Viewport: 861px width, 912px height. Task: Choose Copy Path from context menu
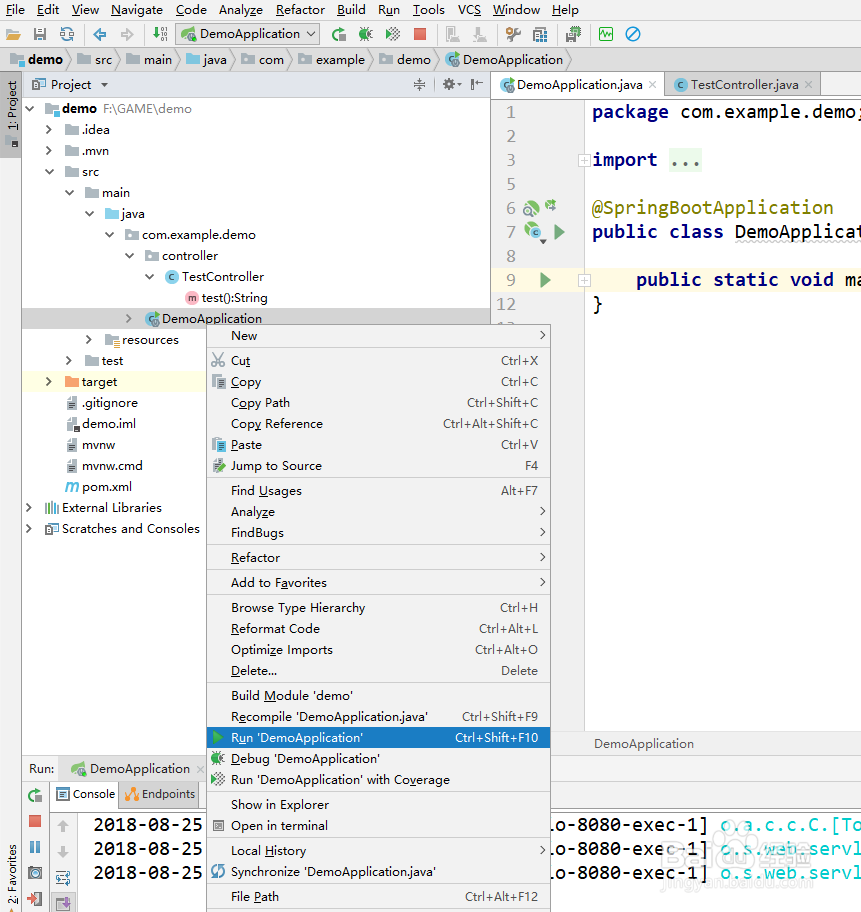(x=378, y=402)
